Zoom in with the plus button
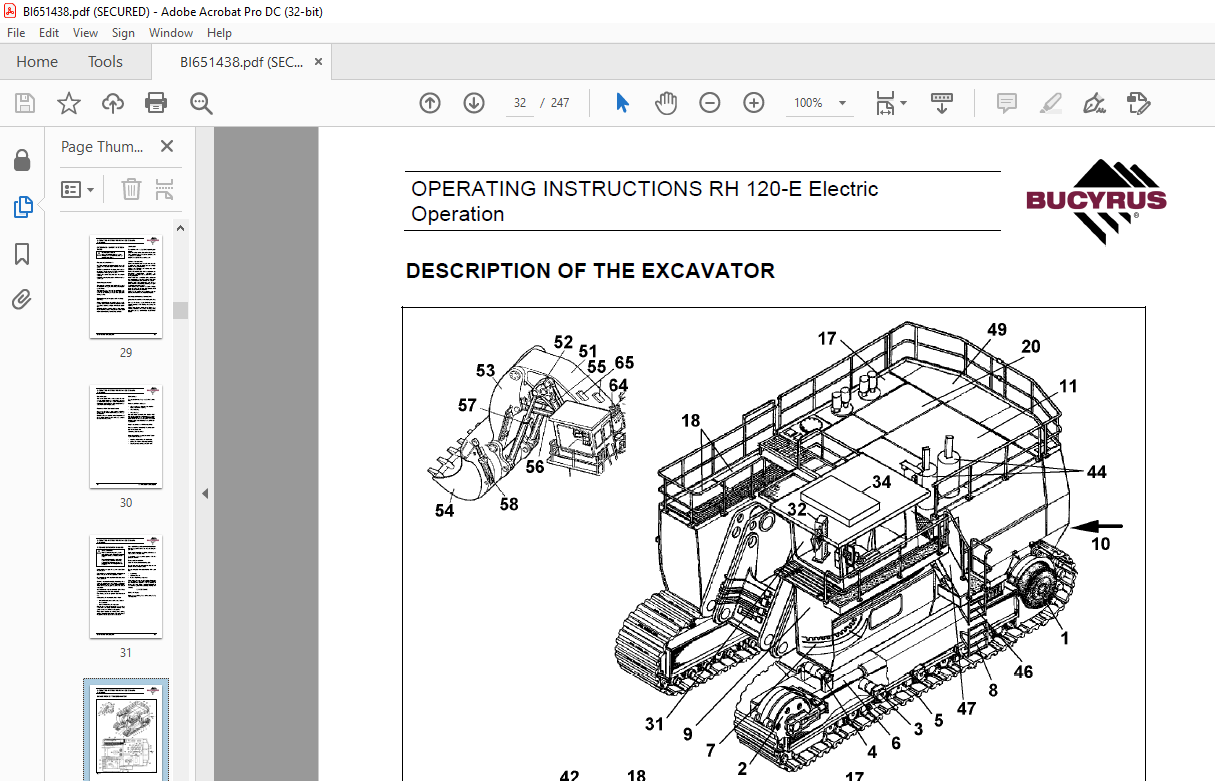The image size is (1215, 781). point(754,103)
